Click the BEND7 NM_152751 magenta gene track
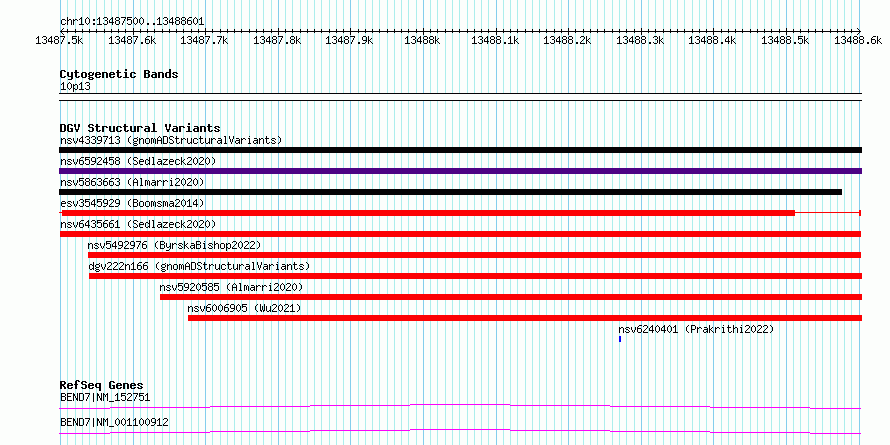 [x=460, y=406]
